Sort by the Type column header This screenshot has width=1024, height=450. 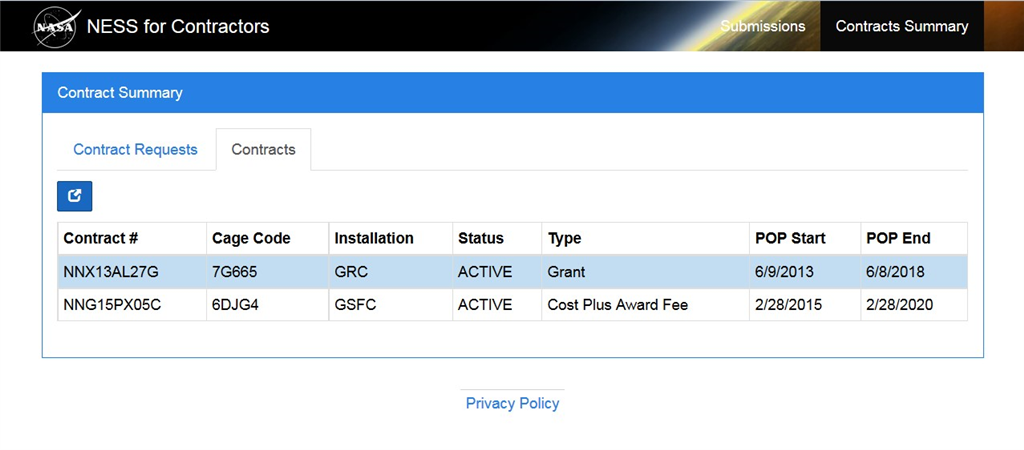click(x=564, y=238)
